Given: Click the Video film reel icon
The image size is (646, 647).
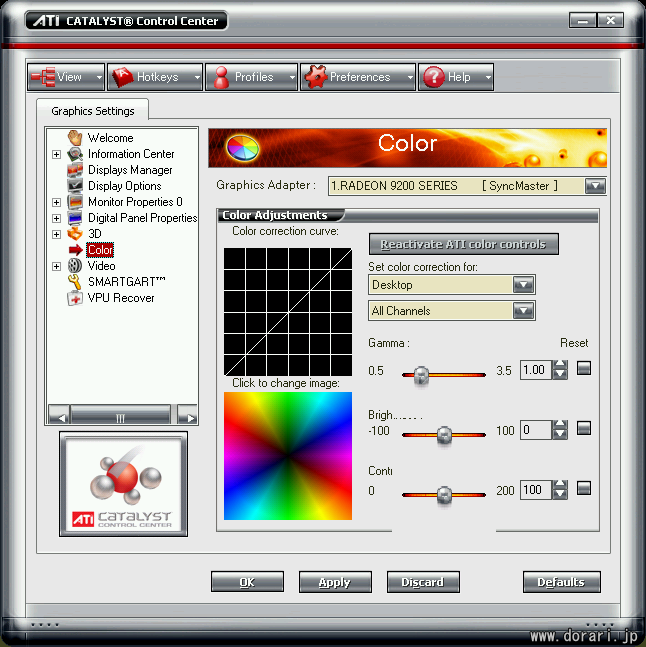Looking at the screenshot, I should [x=75, y=266].
